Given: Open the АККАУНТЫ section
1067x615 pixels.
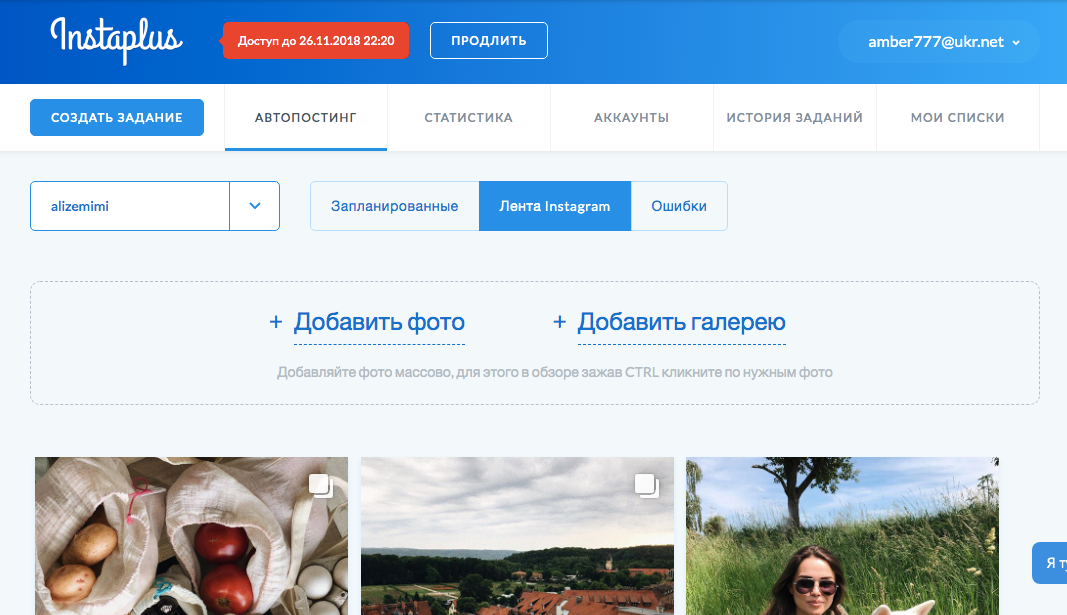Looking at the screenshot, I should pos(631,117).
